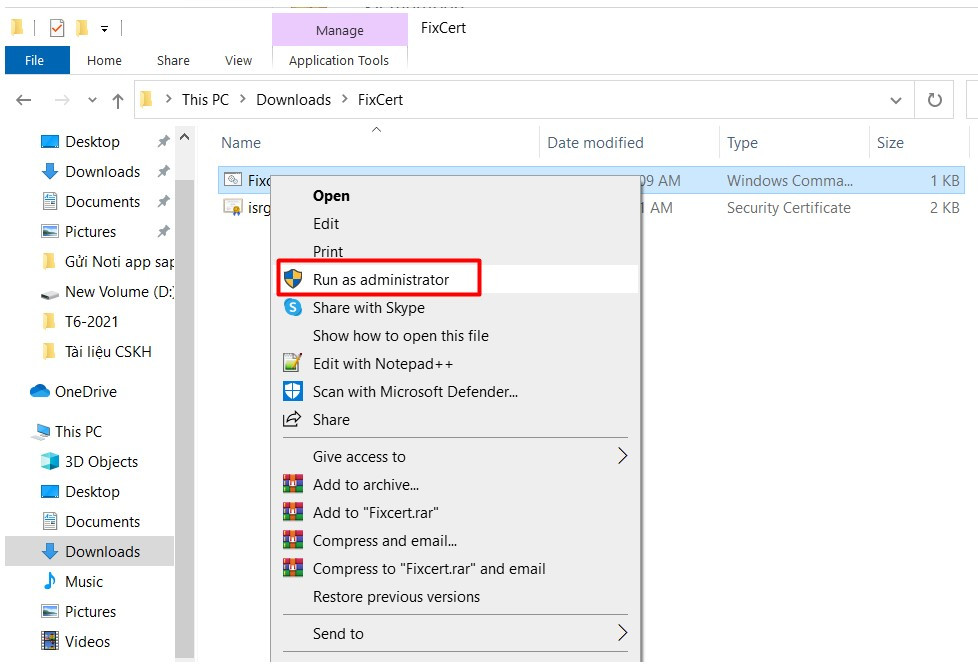978x671 pixels.
Task: Choose Print from the context menu
Action: click(x=328, y=251)
